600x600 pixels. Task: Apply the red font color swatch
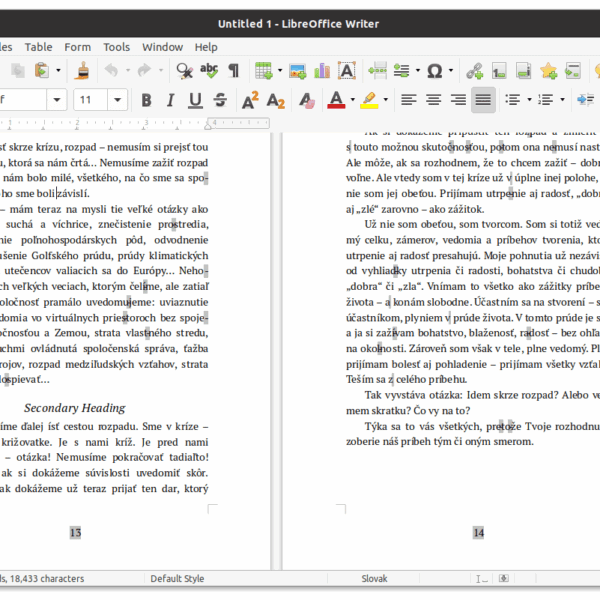[336, 100]
